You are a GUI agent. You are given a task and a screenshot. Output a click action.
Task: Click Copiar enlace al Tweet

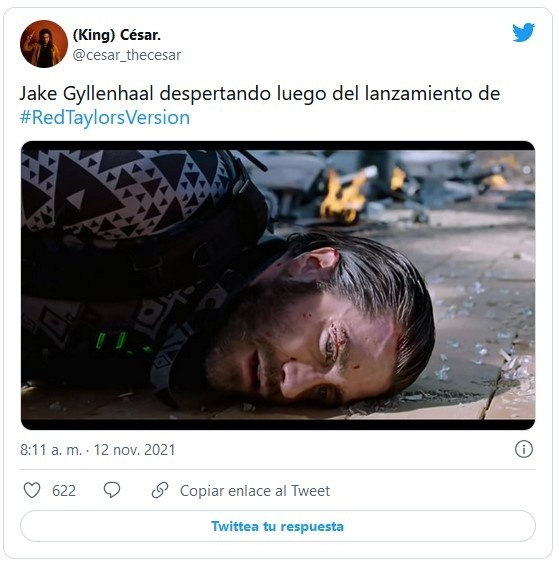(255, 491)
